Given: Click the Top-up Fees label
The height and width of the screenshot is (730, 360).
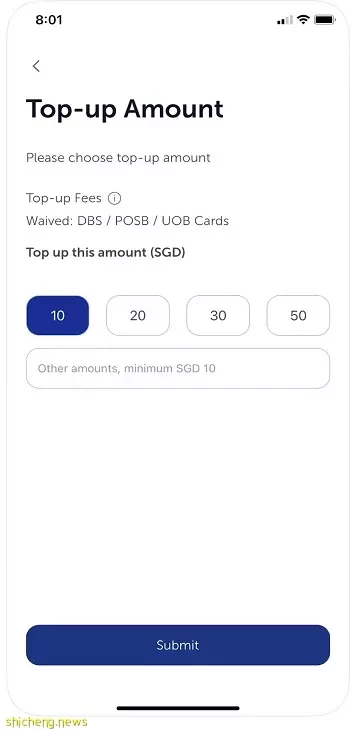Looking at the screenshot, I should click(x=64, y=198).
